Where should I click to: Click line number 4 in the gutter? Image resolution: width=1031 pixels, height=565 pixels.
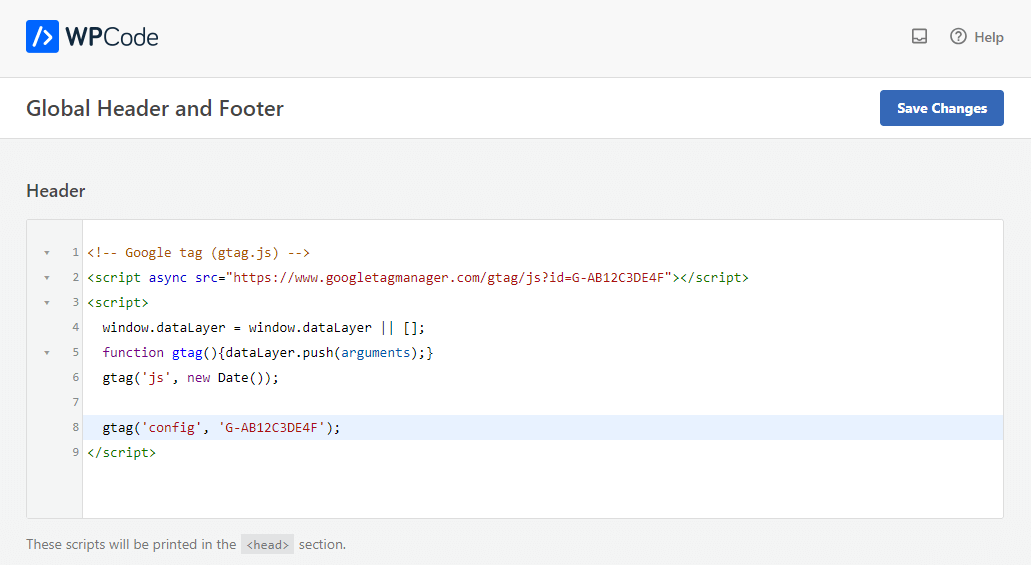point(76,328)
